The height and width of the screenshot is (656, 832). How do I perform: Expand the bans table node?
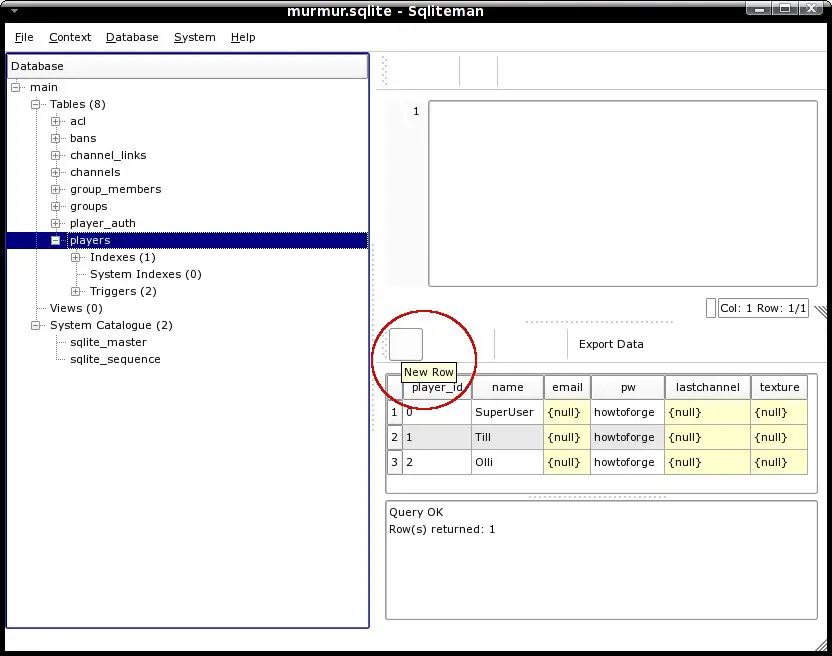click(56, 138)
